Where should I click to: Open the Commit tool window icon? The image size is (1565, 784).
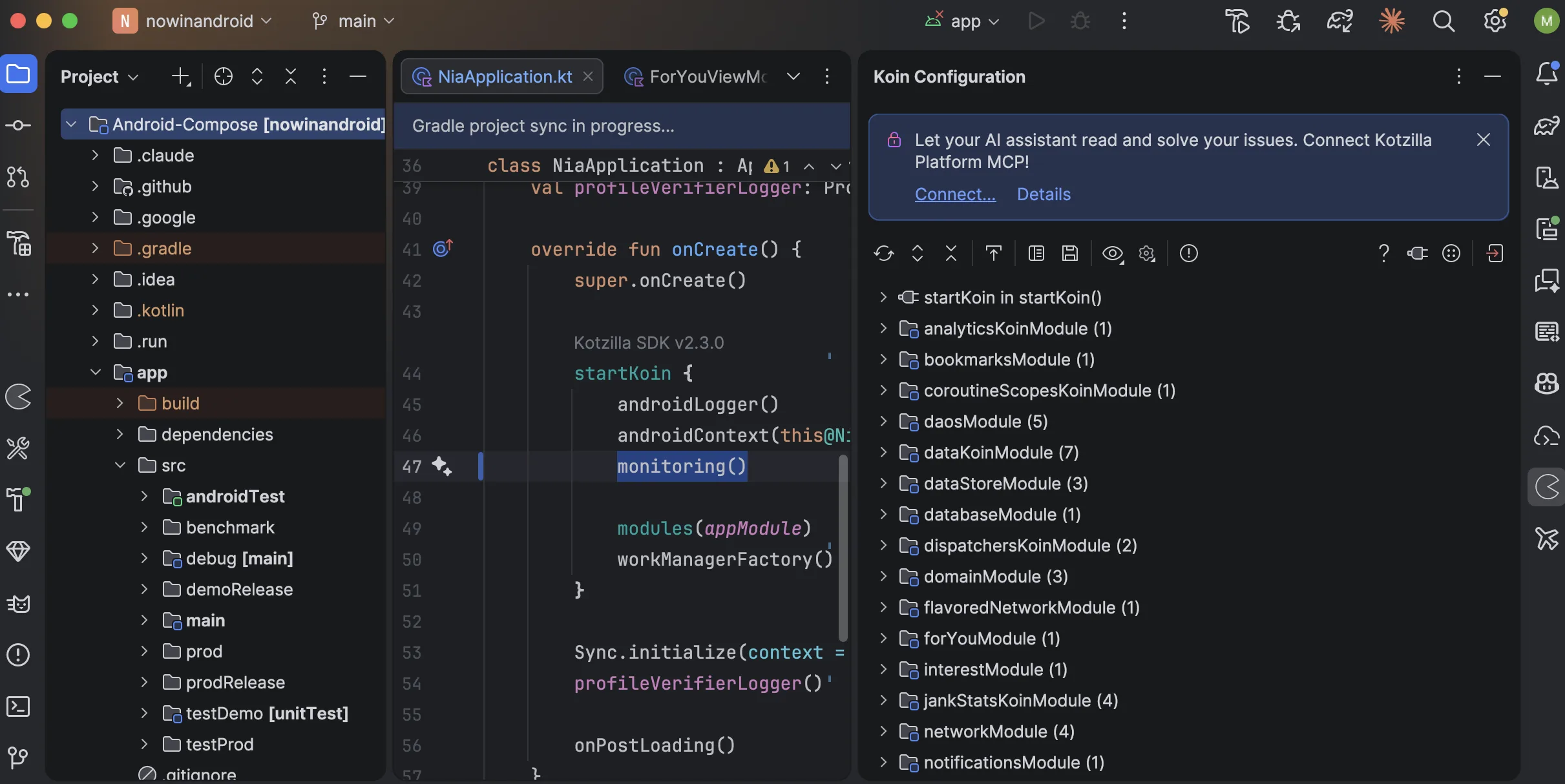click(x=18, y=125)
